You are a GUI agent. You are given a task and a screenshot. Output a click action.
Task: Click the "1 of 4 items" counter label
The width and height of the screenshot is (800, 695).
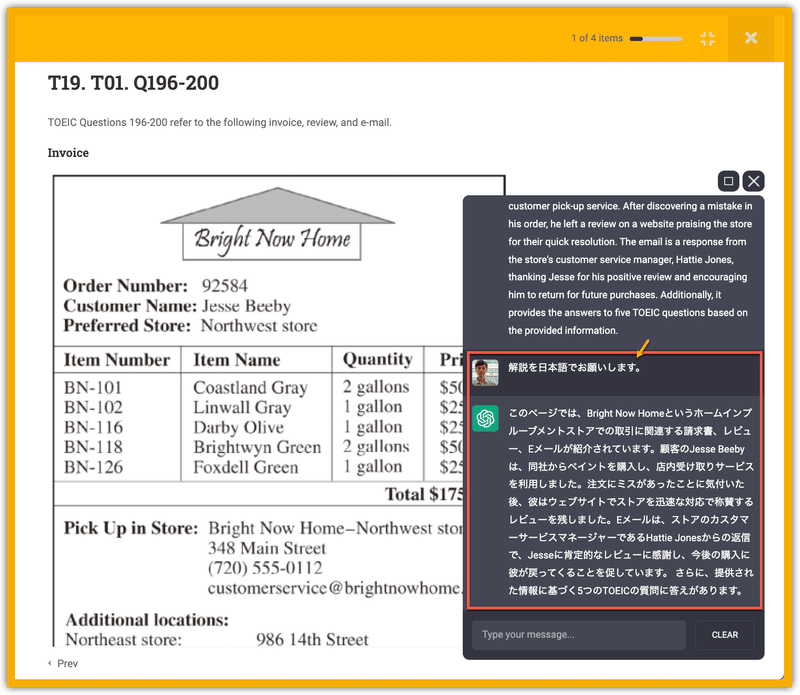click(x=596, y=38)
